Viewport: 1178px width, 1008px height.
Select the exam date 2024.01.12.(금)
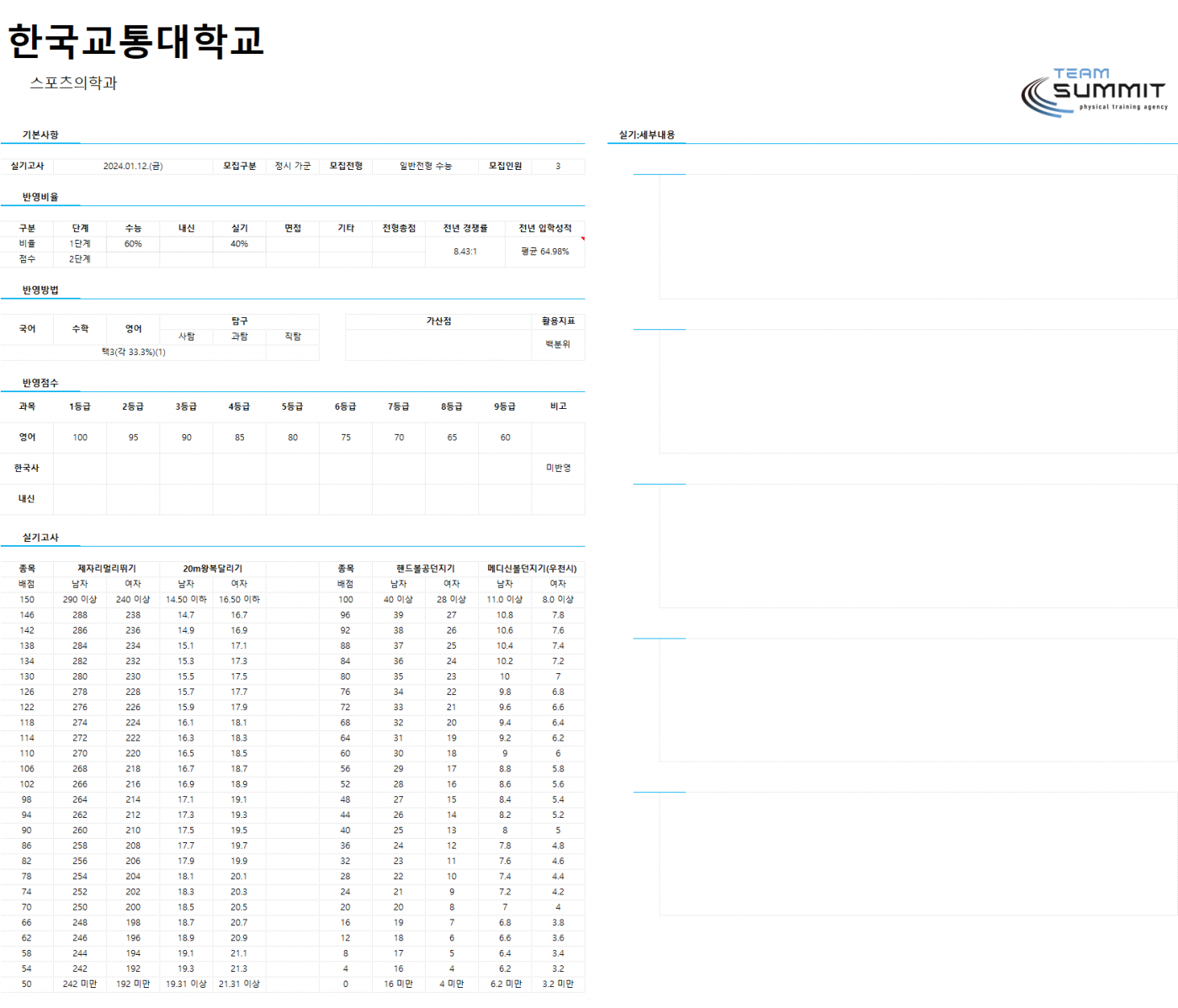click(133, 167)
